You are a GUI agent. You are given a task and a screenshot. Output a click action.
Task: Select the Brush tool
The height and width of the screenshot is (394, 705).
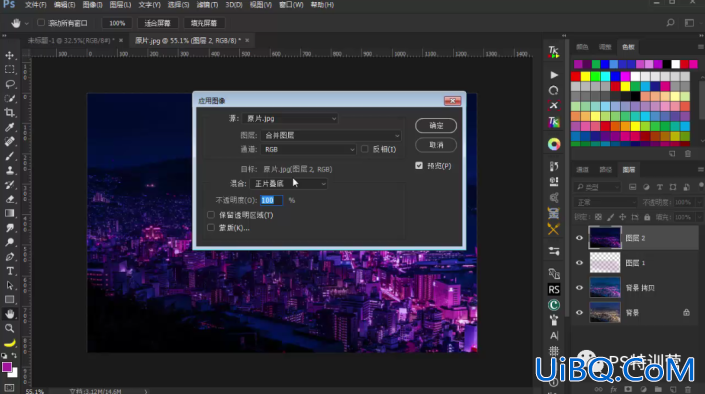[x=9, y=156]
